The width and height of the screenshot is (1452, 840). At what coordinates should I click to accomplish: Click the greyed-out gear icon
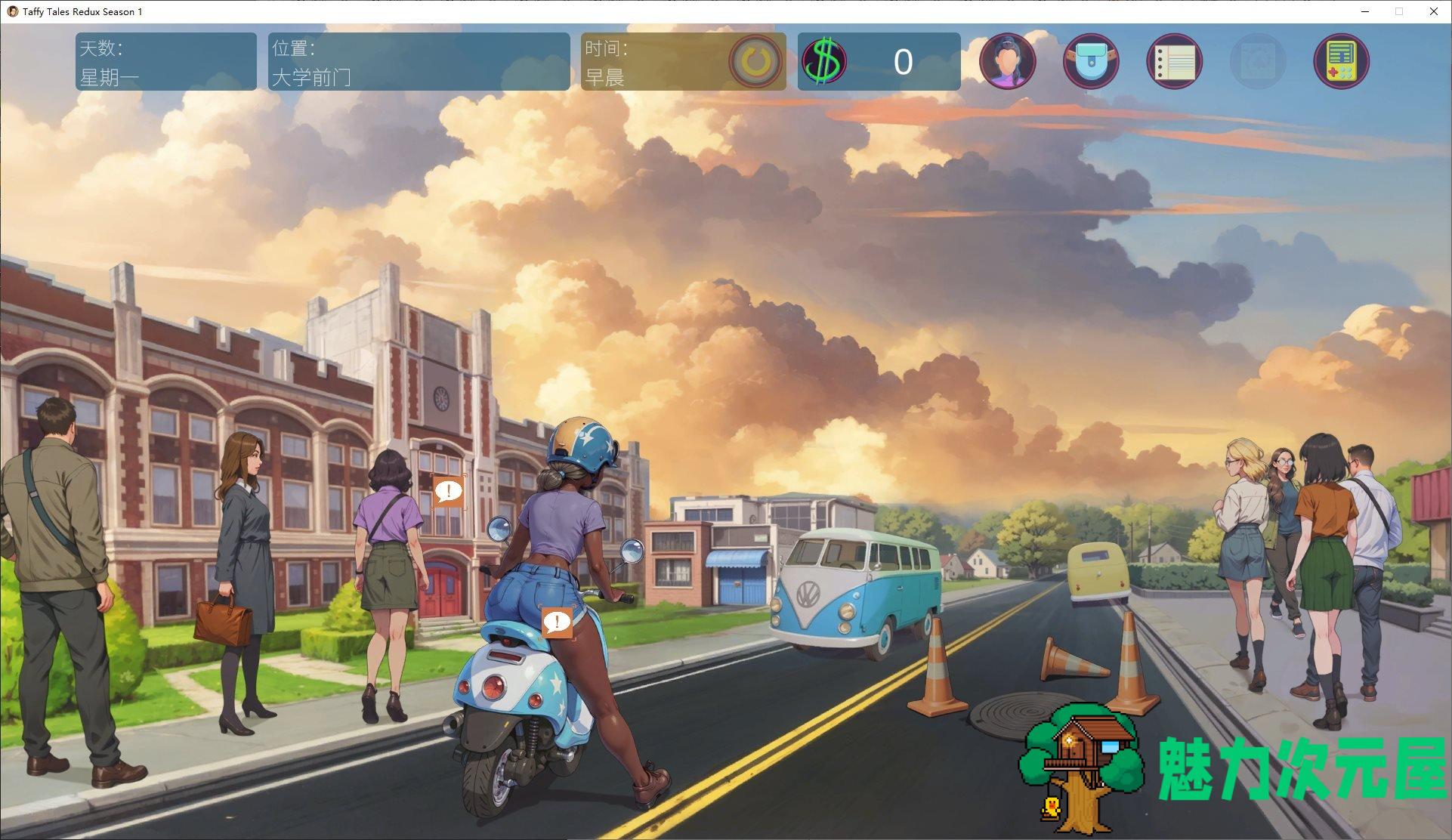pyautogui.click(x=1258, y=61)
